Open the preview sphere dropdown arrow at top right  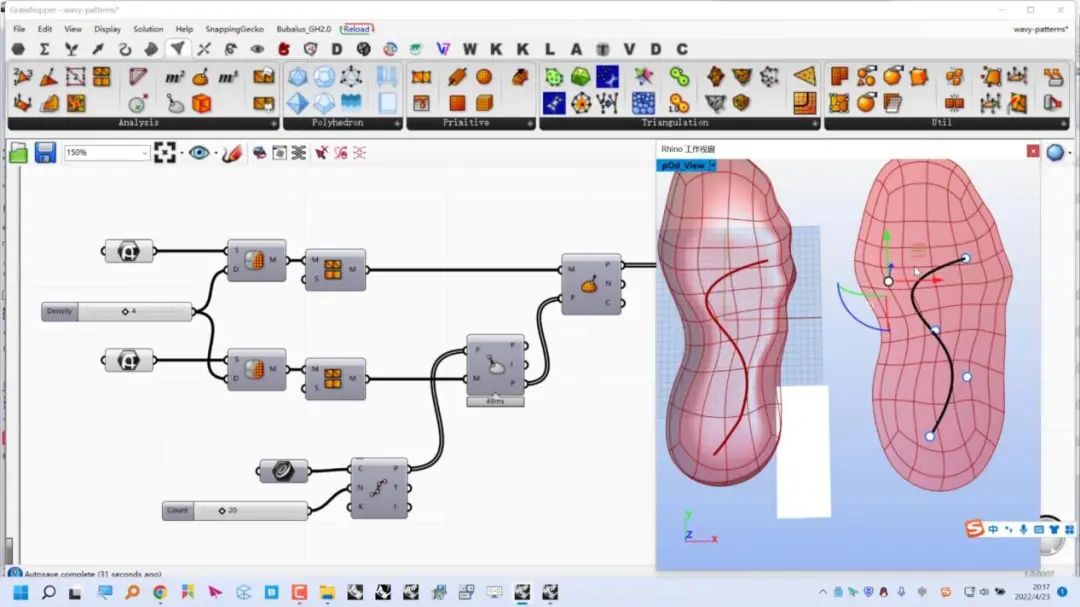click(1070, 153)
